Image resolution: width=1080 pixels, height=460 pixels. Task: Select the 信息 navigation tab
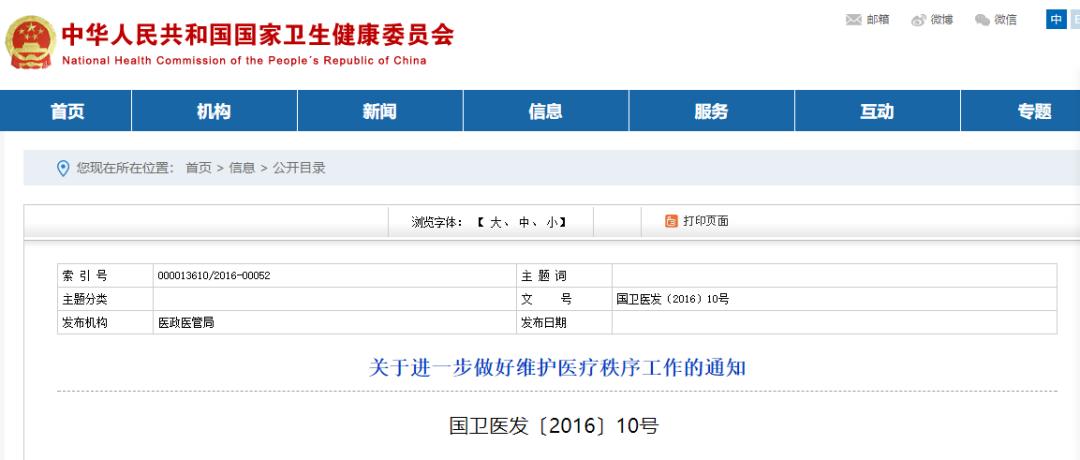tap(546, 111)
